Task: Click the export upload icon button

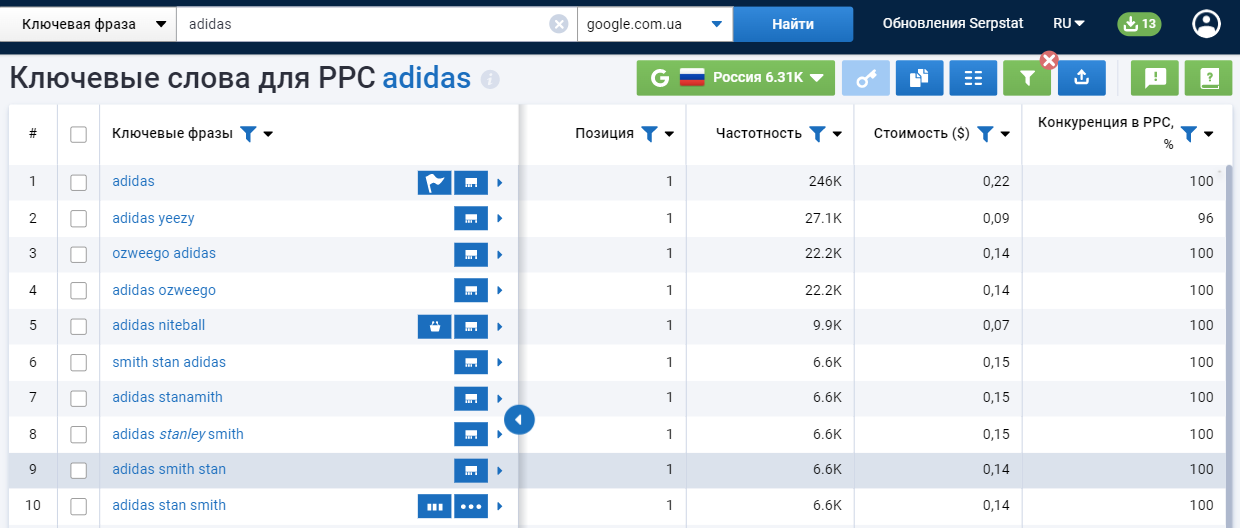Action: pos(1081,78)
